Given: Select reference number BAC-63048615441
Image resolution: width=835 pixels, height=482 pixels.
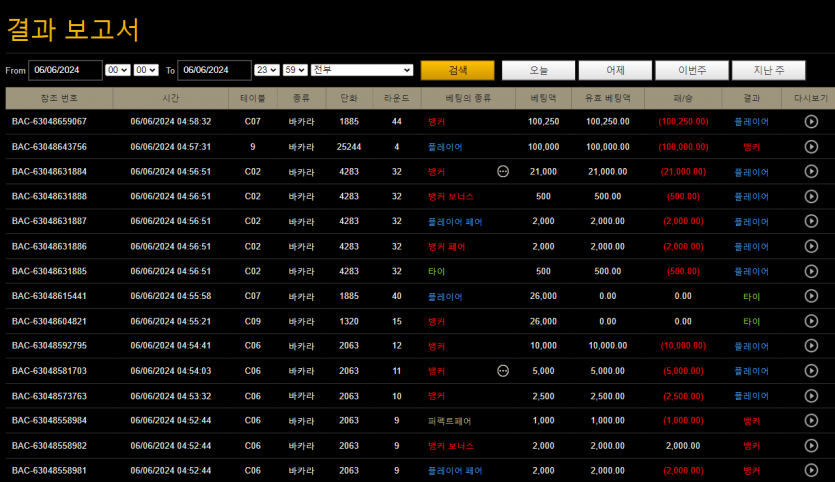Looking at the screenshot, I should [x=49, y=296].
